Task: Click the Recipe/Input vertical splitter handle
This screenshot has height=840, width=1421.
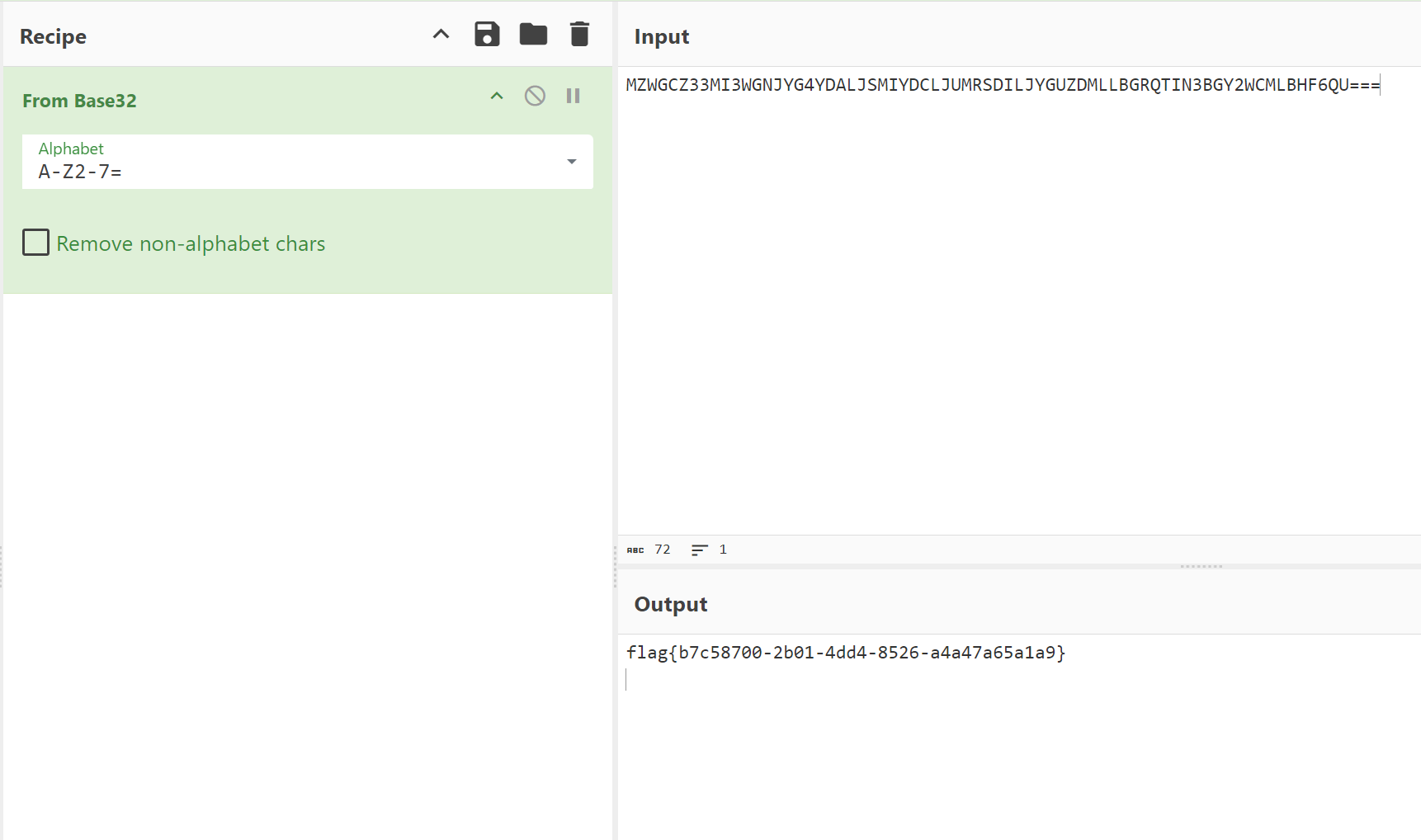Action: coord(615,566)
